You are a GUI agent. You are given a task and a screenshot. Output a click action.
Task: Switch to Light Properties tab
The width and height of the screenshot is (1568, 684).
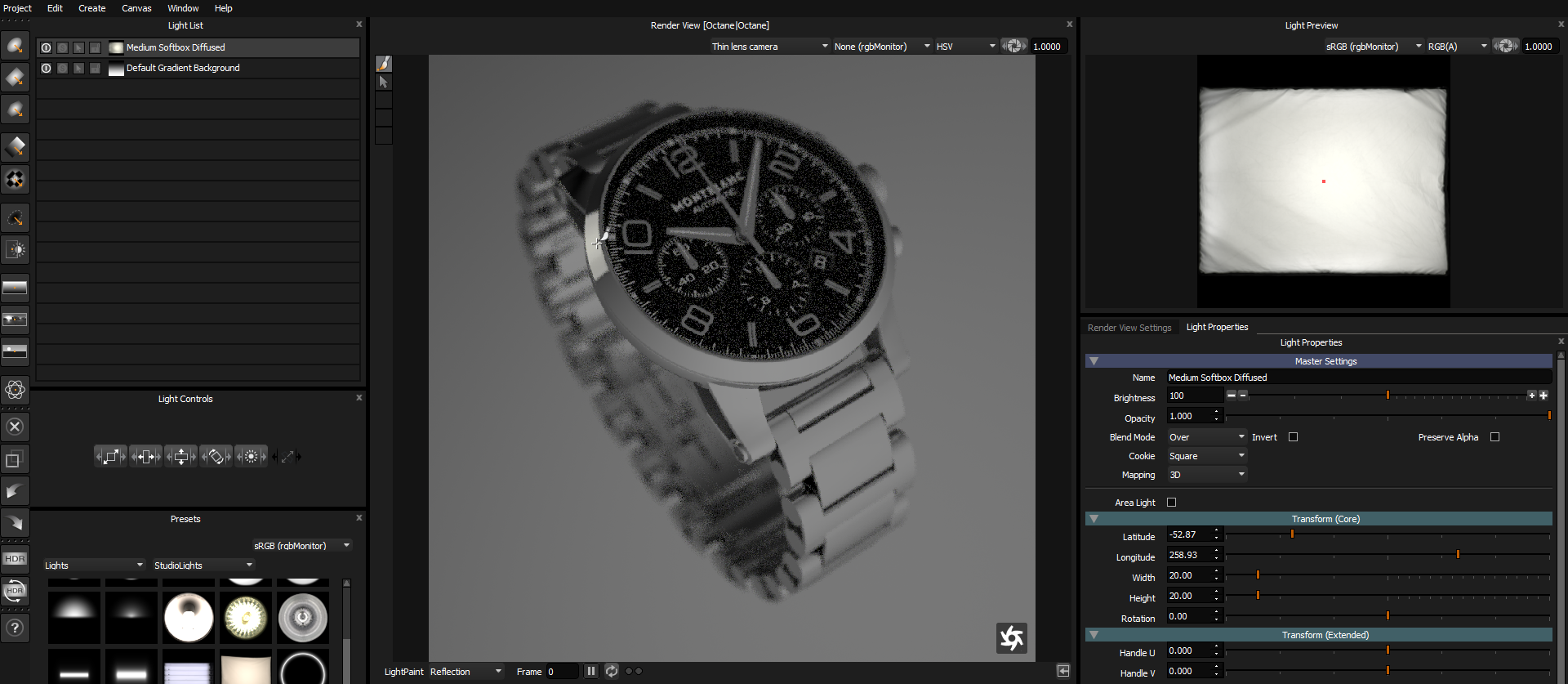click(x=1217, y=327)
